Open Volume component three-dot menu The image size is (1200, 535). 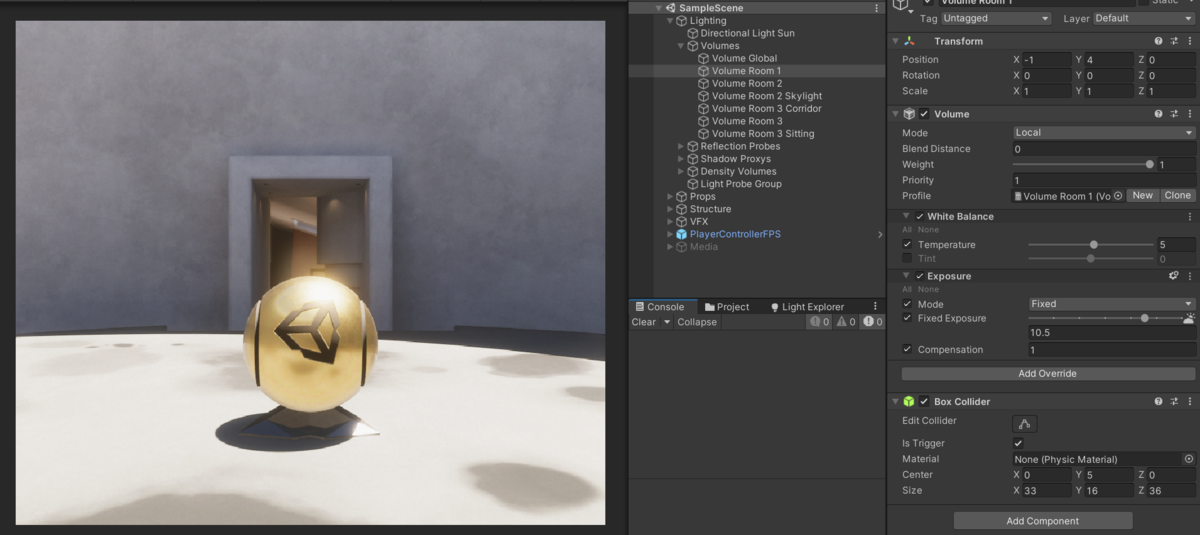1190,114
